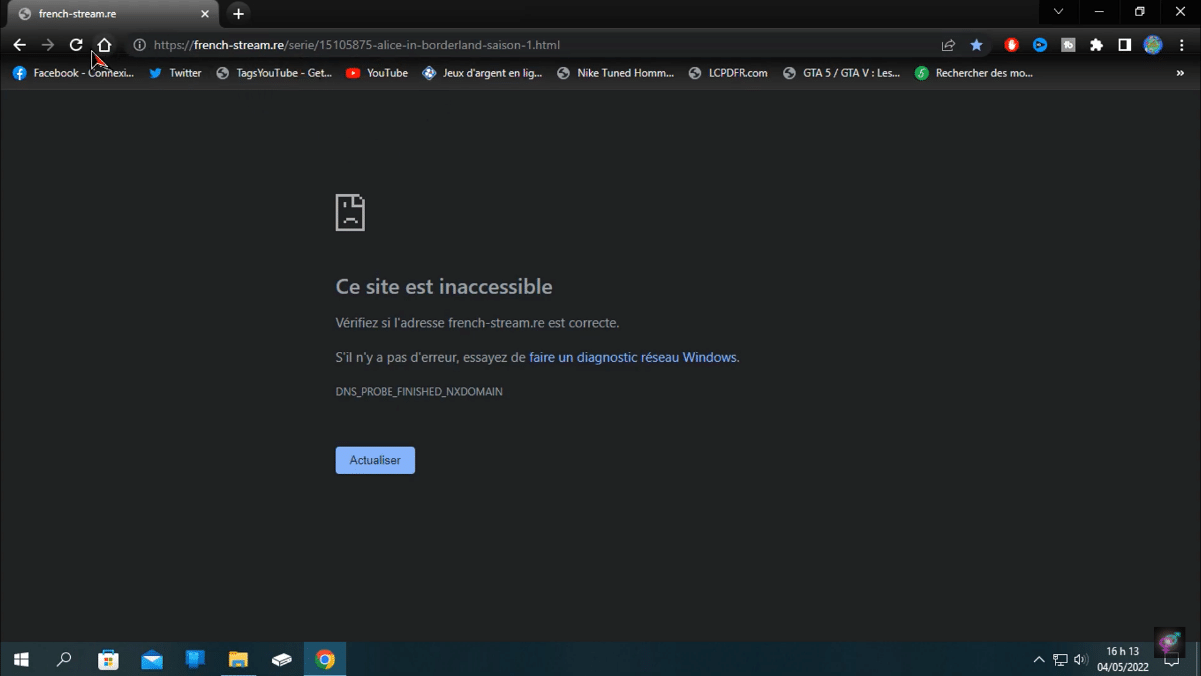Click the bookmark star icon
Screen dimensions: 1201x676
pos(976,45)
